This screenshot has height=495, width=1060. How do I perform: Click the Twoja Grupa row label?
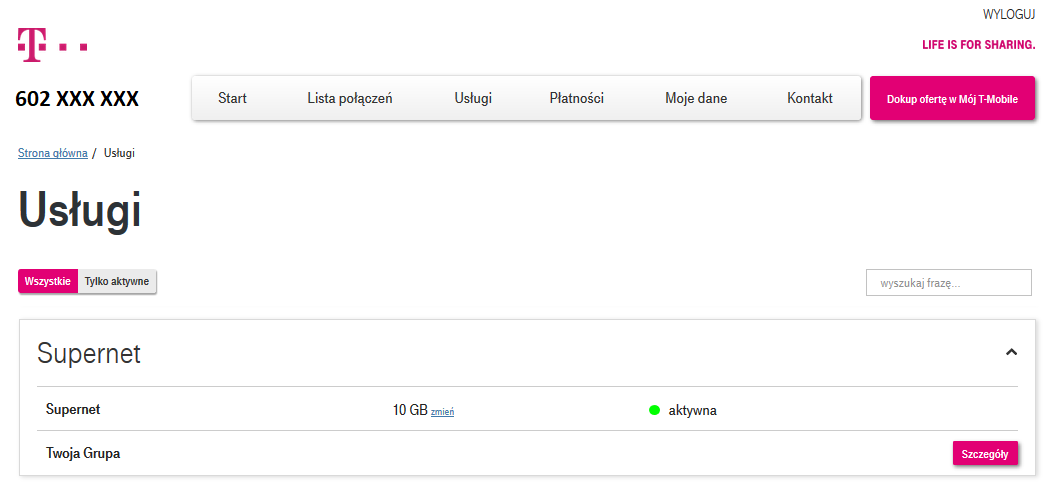tap(83, 453)
